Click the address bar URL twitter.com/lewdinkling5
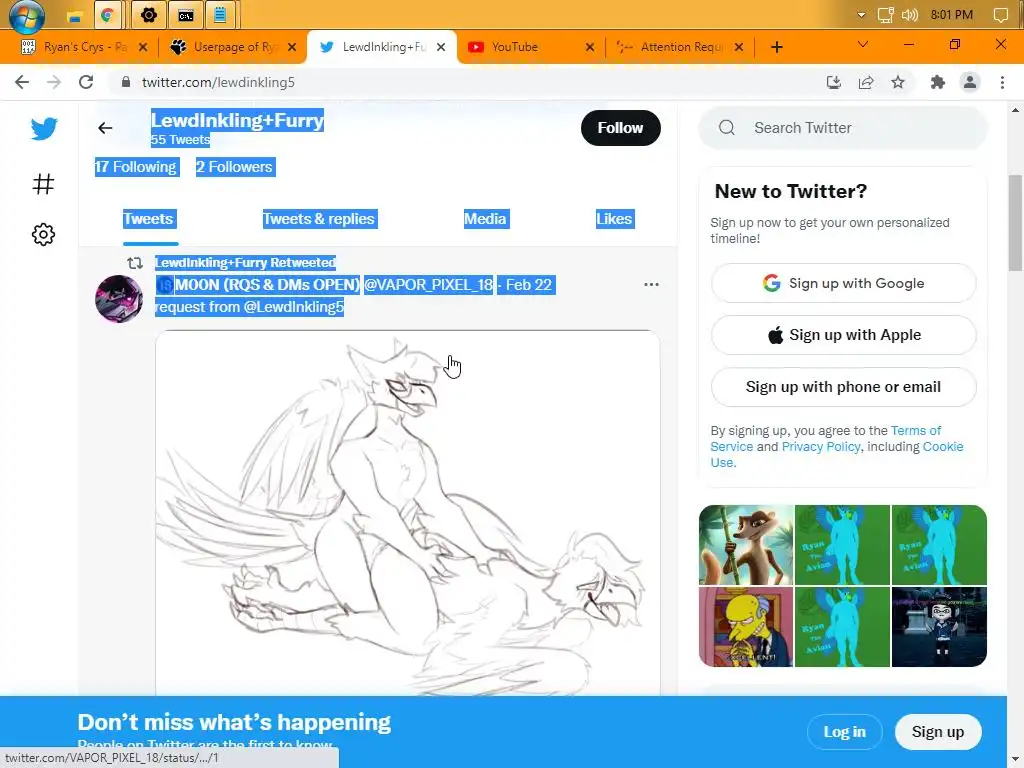 point(218,82)
